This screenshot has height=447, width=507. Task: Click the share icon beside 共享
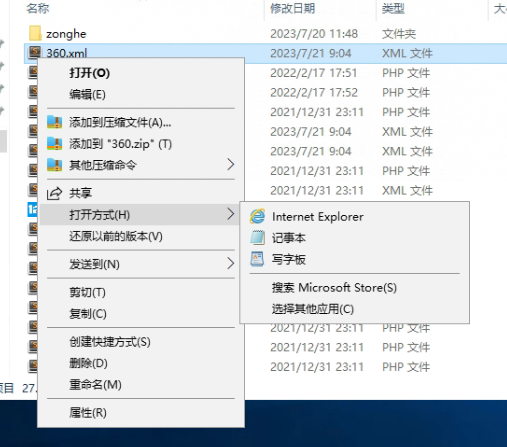point(54,193)
